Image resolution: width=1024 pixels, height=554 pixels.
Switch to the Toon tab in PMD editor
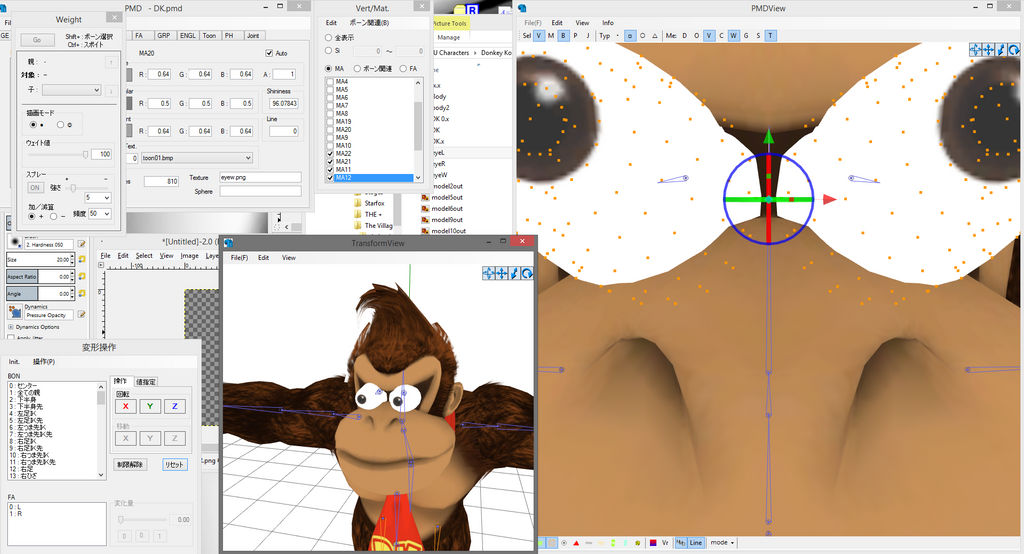tap(209, 36)
